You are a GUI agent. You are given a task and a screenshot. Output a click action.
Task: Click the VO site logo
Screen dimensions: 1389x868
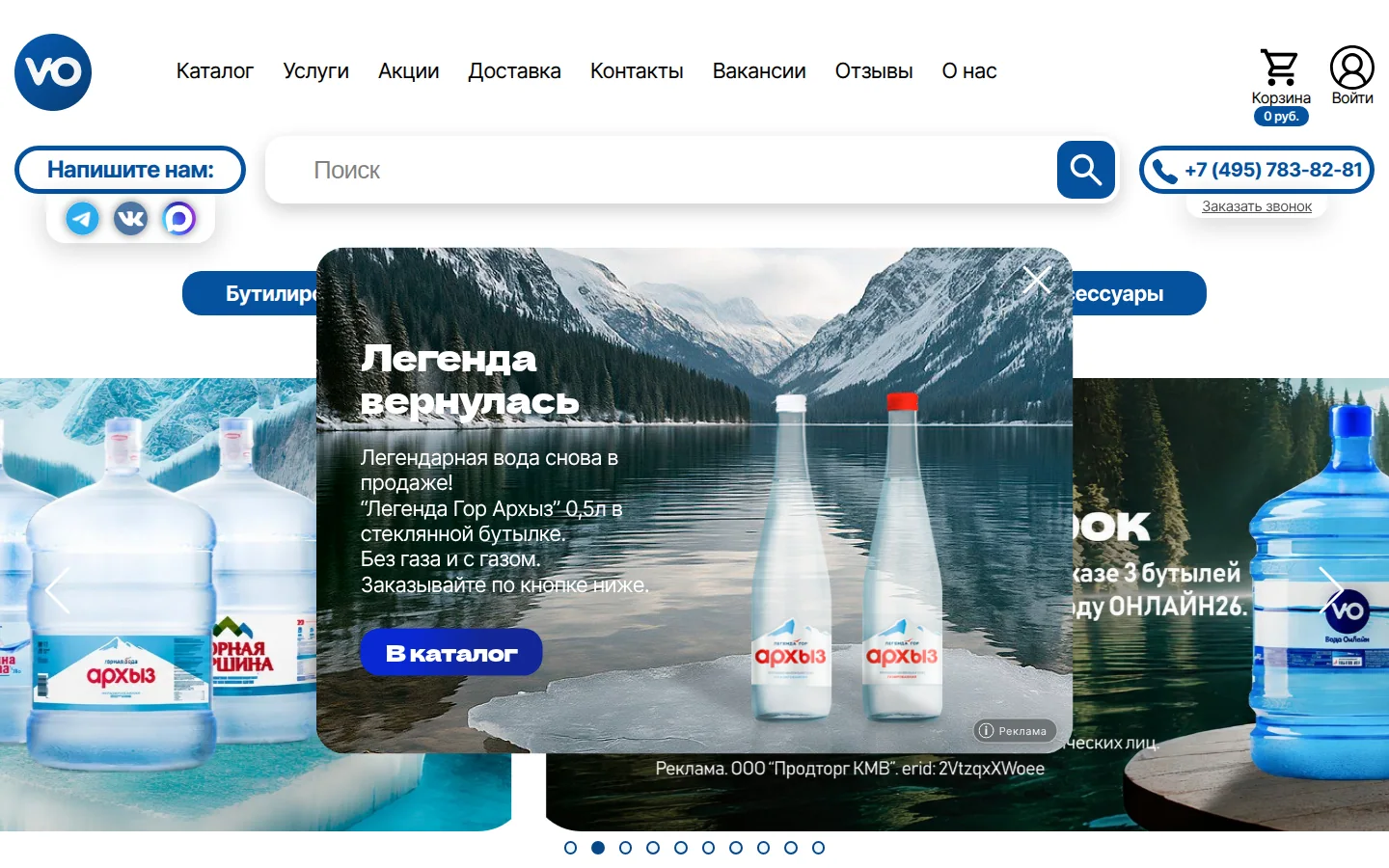pos(53,72)
